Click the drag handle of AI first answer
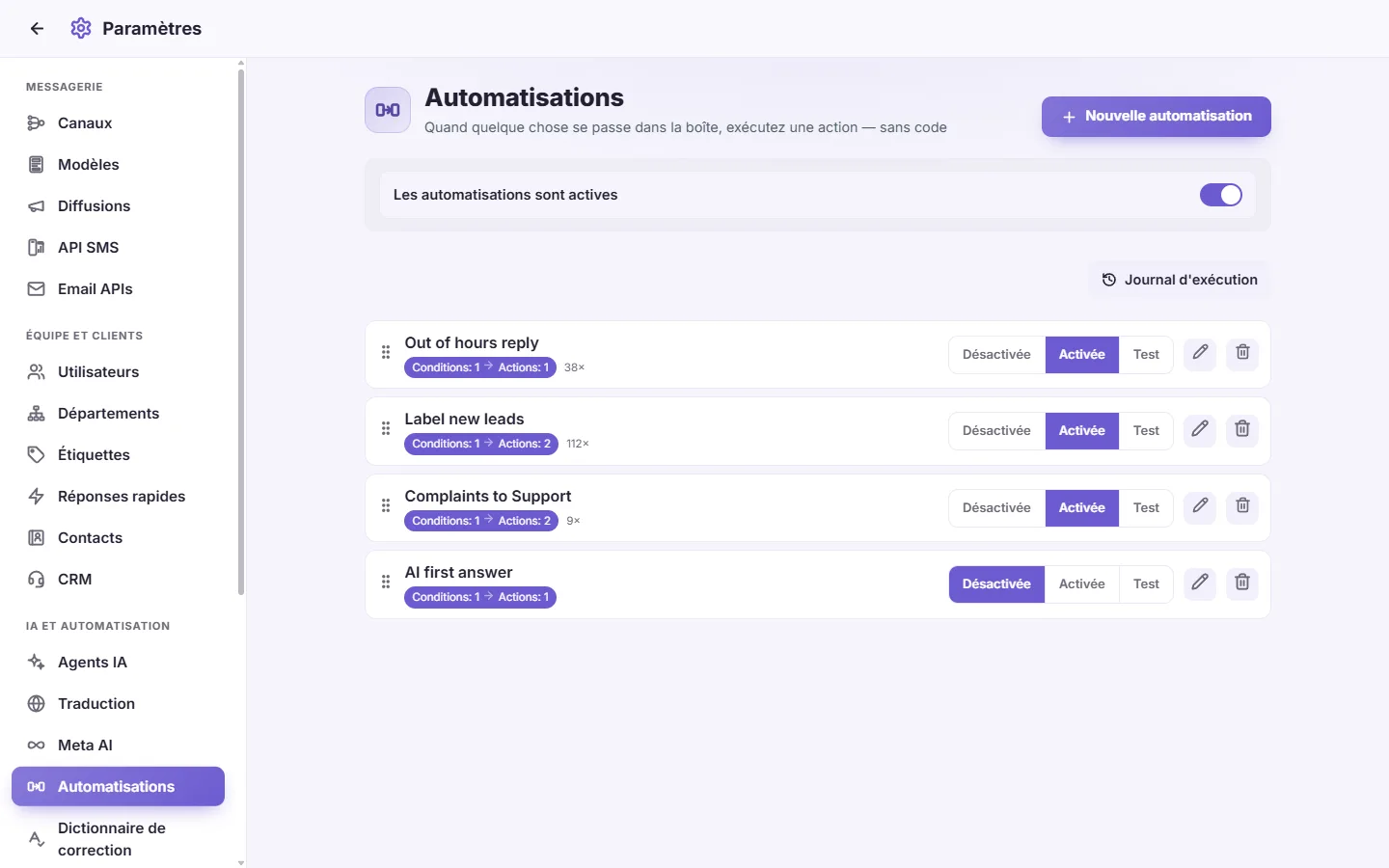 tap(386, 583)
